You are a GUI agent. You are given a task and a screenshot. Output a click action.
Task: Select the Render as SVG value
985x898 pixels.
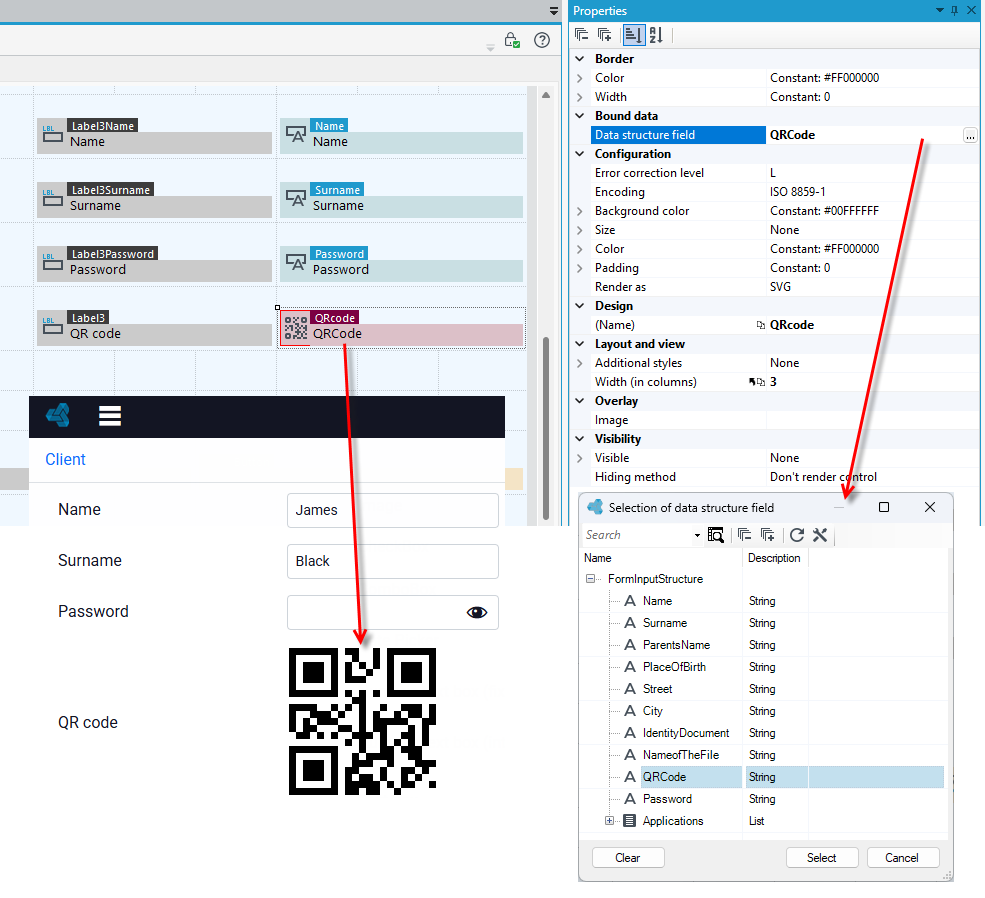tap(780, 287)
